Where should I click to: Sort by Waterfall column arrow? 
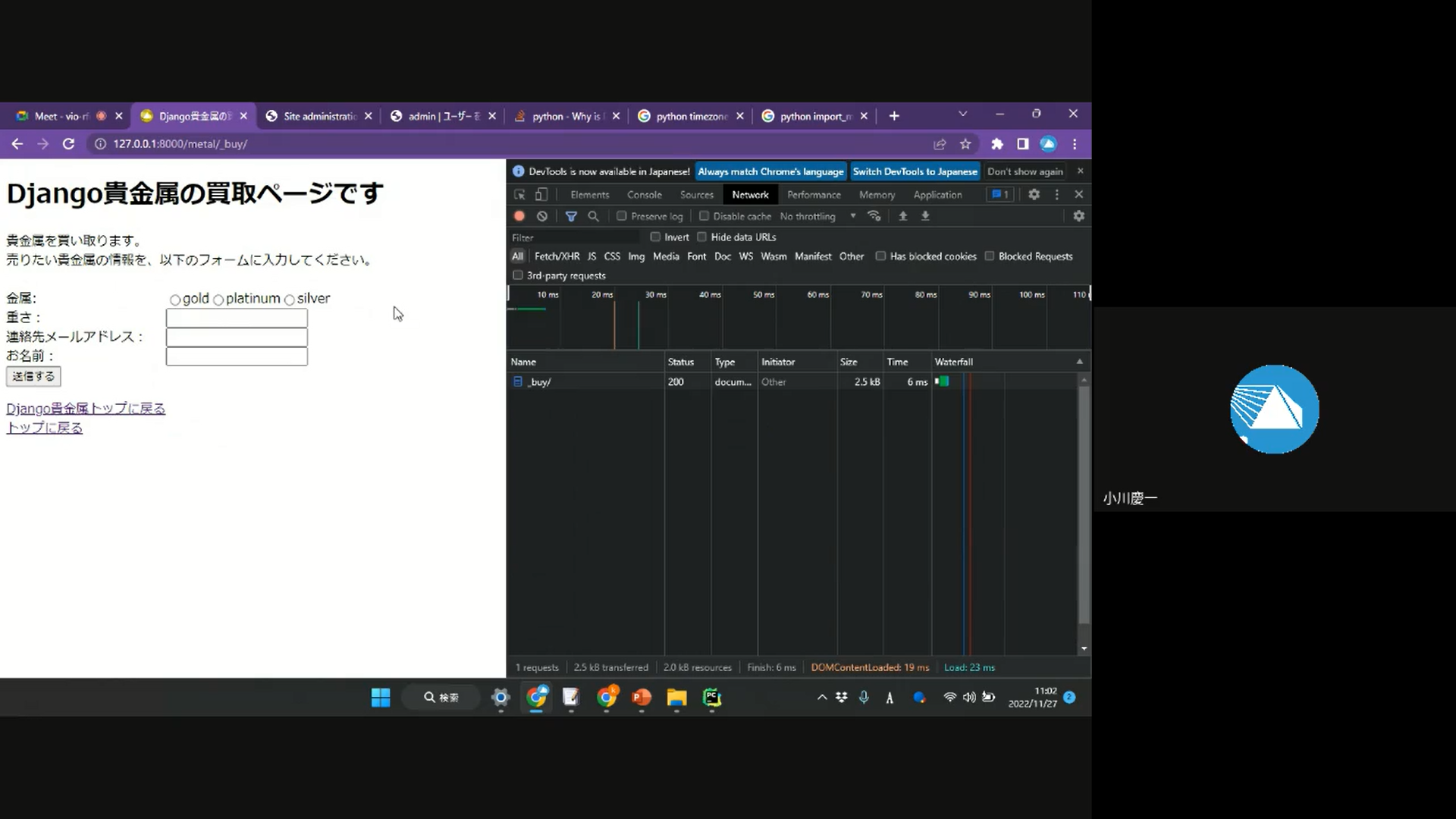click(x=1079, y=362)
